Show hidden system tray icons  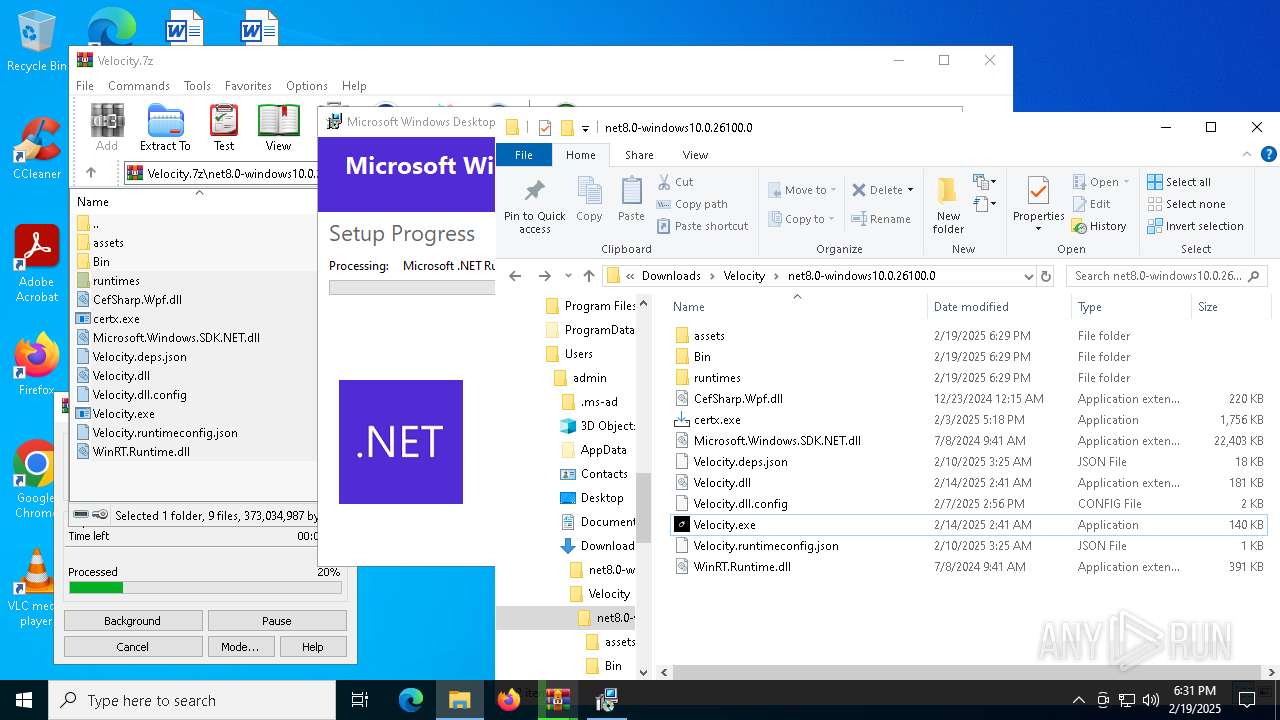[x=1078, y=700]
